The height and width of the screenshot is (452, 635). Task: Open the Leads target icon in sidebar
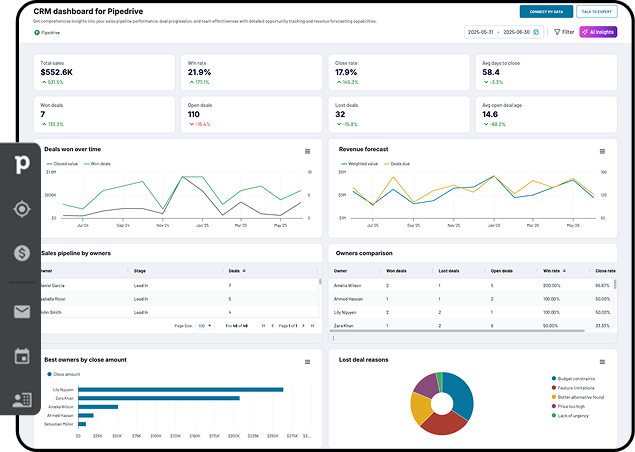coord(20,209)
